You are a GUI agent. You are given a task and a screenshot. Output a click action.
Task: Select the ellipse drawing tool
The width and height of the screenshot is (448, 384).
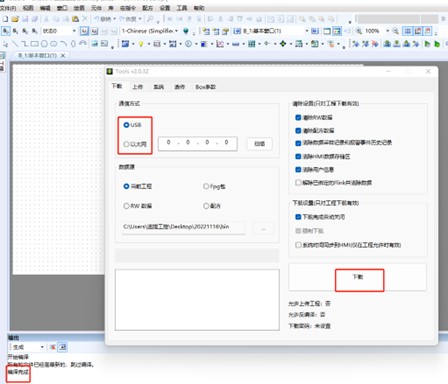point(44,44)
